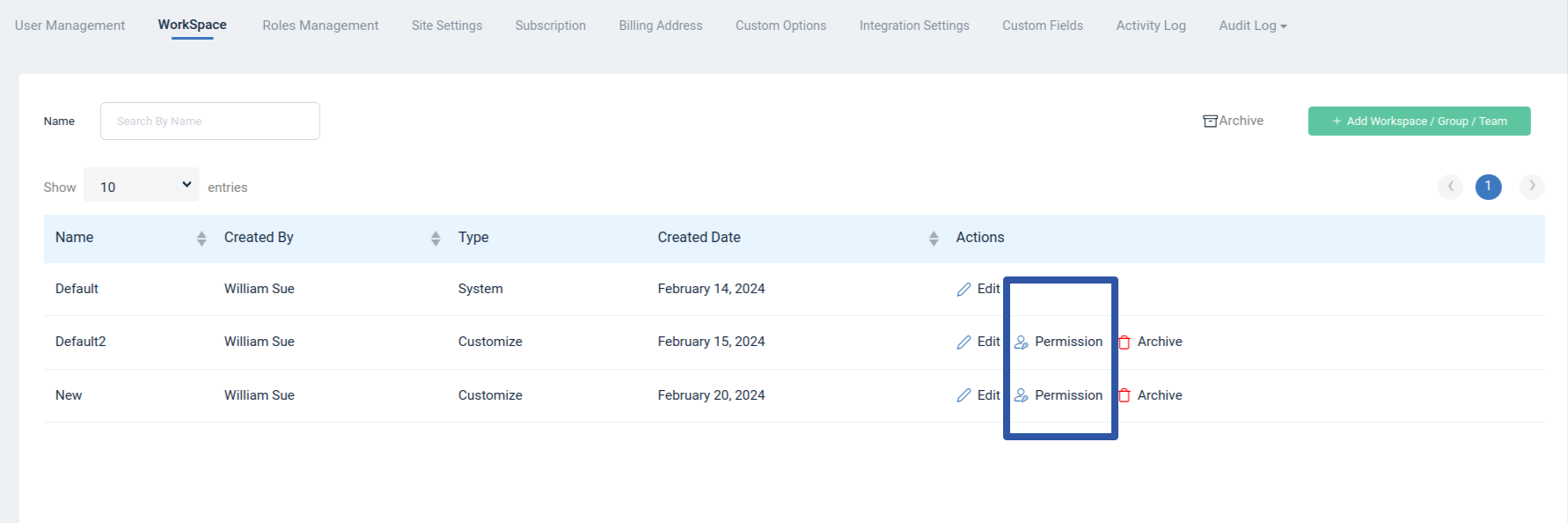Select page 1 pagination button
This screenshot has height=523, width=1568.
(x=1488, y=186)
